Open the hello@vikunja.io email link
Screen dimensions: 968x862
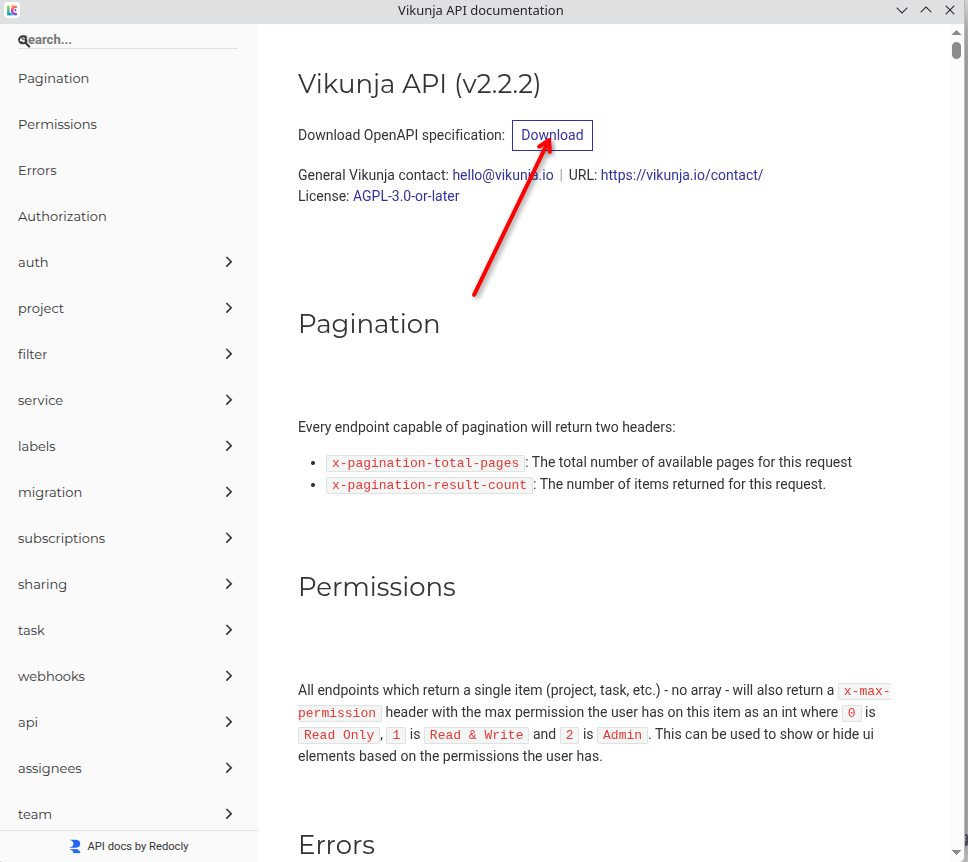(503, 175)
